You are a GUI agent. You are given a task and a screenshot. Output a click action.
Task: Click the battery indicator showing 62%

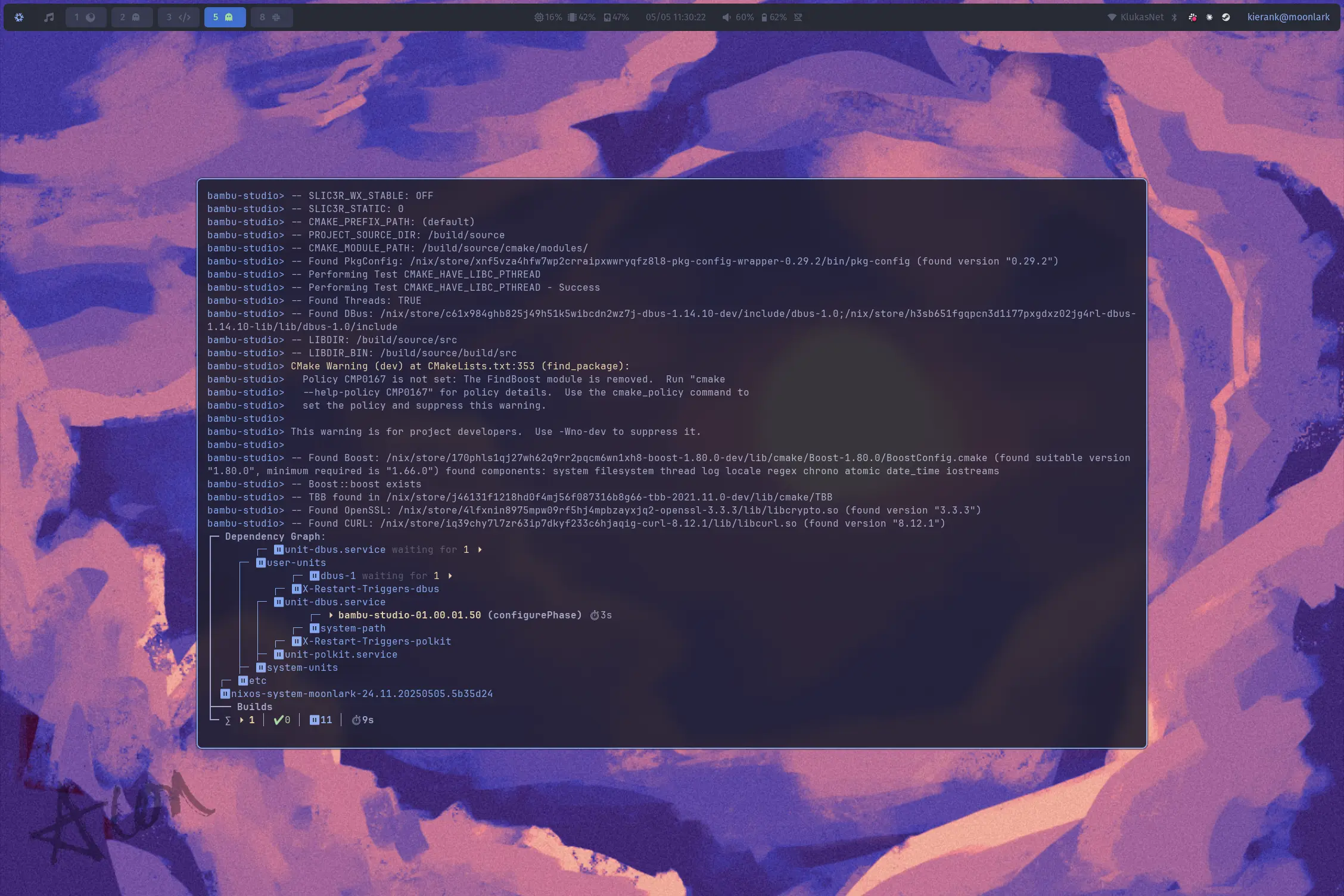tap(774, 17)
